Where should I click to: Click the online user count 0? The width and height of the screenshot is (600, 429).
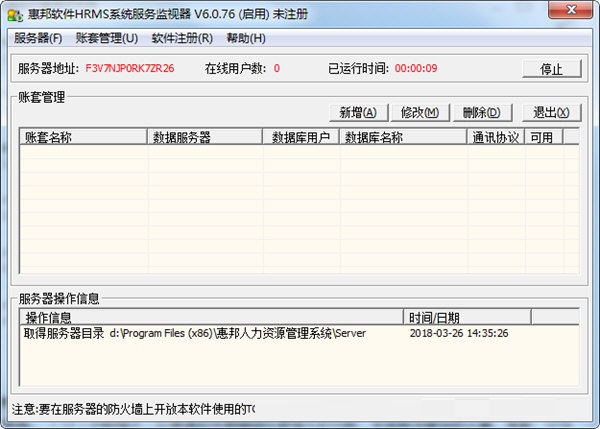pyautogui.click(x=277, y=69)
